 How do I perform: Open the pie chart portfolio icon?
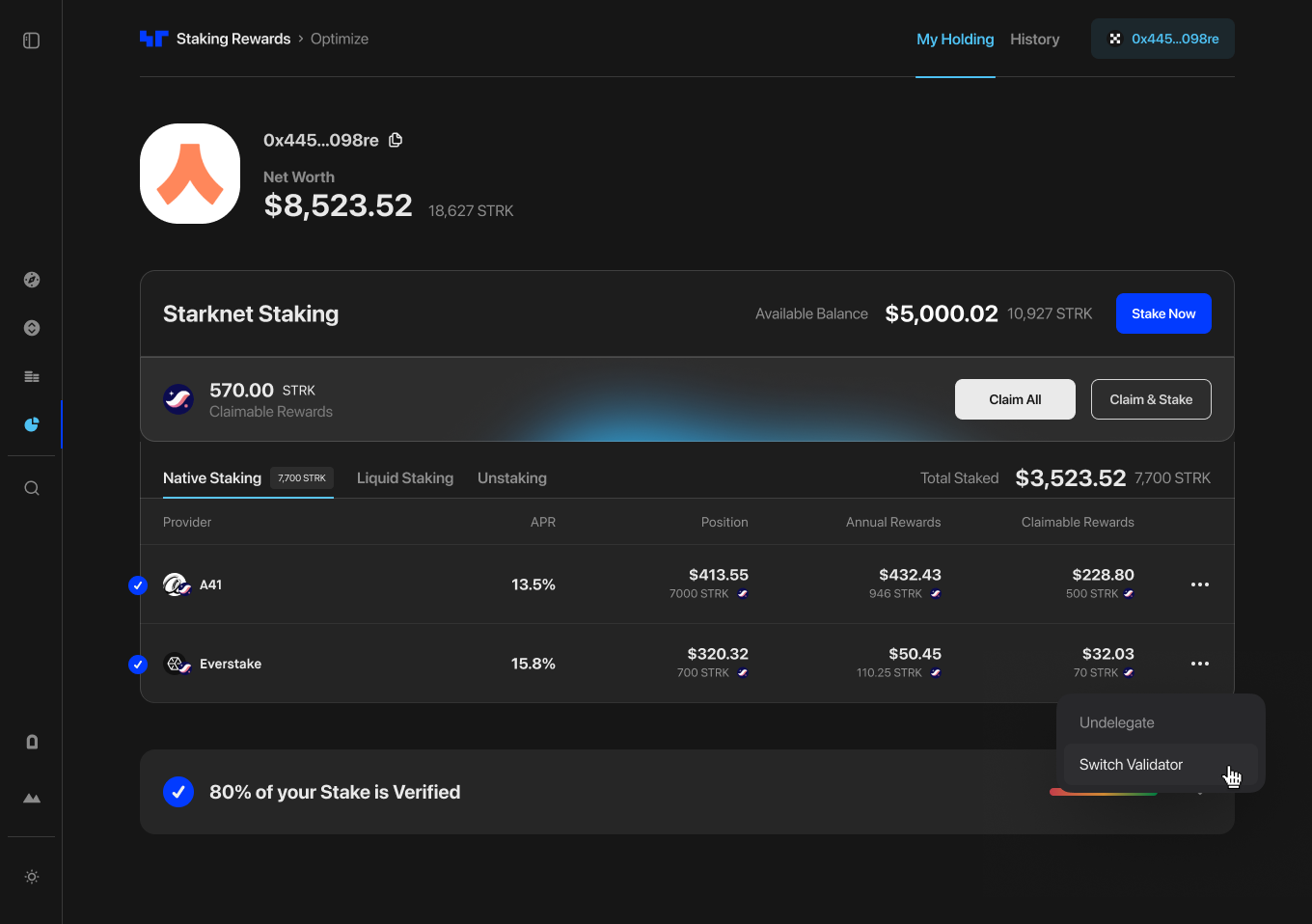click(32, 424)
